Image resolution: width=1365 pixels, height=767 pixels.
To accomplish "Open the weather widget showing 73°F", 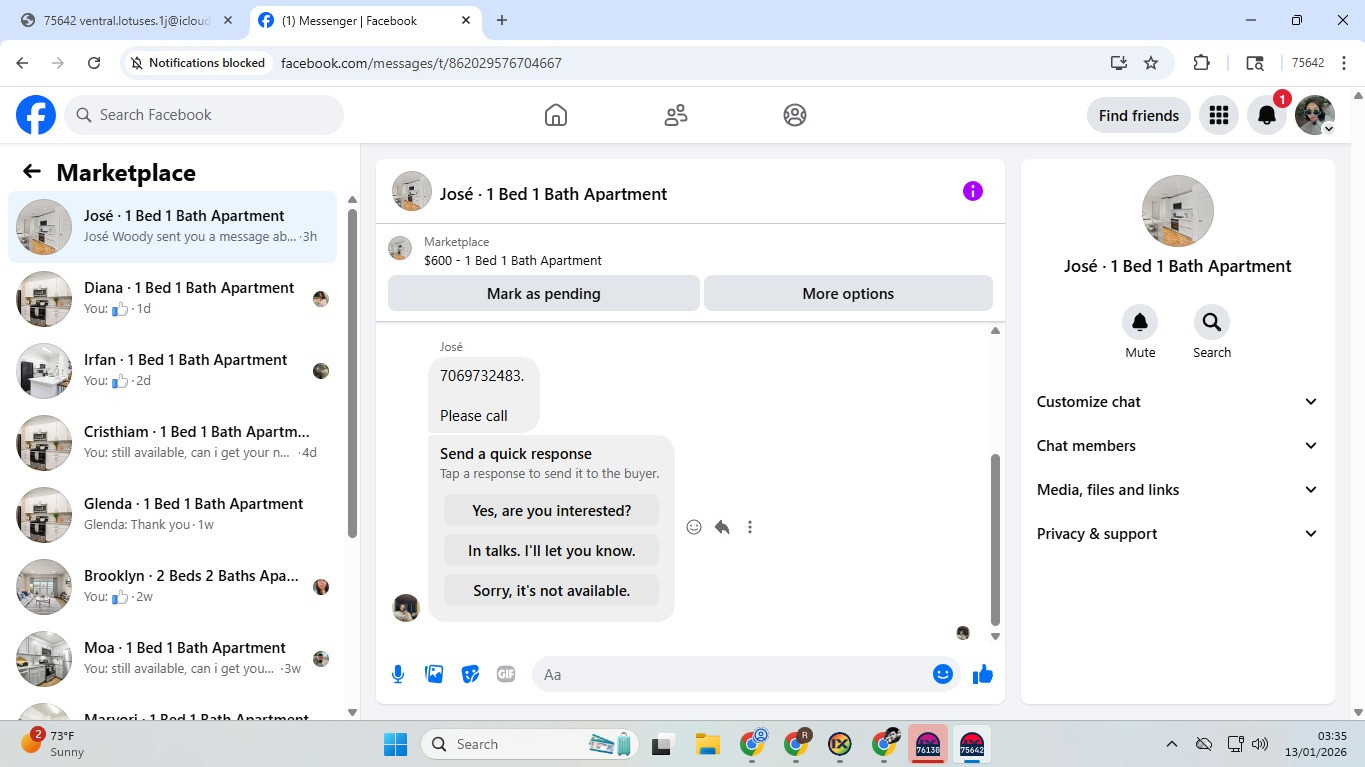I will coord(55,744).
